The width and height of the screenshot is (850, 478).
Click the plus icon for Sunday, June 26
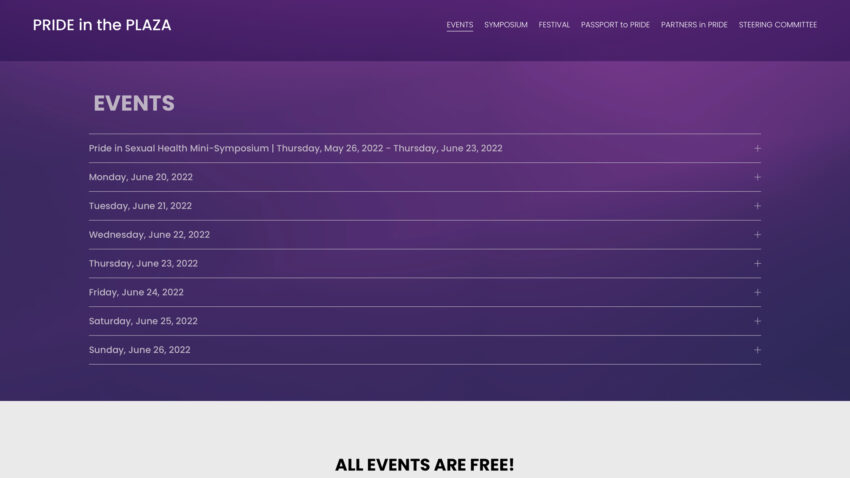[x=757, y=350]
